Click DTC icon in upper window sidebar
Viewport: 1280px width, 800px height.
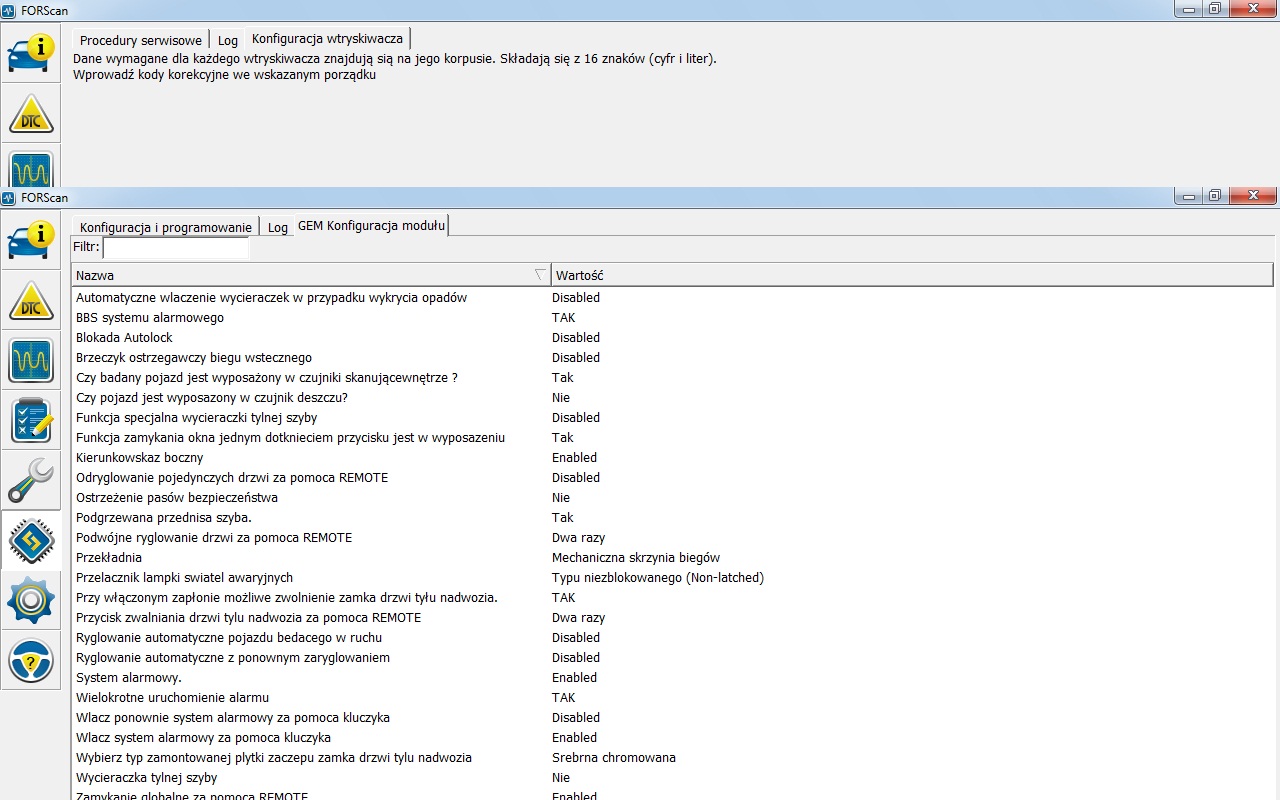coord(31,113)
